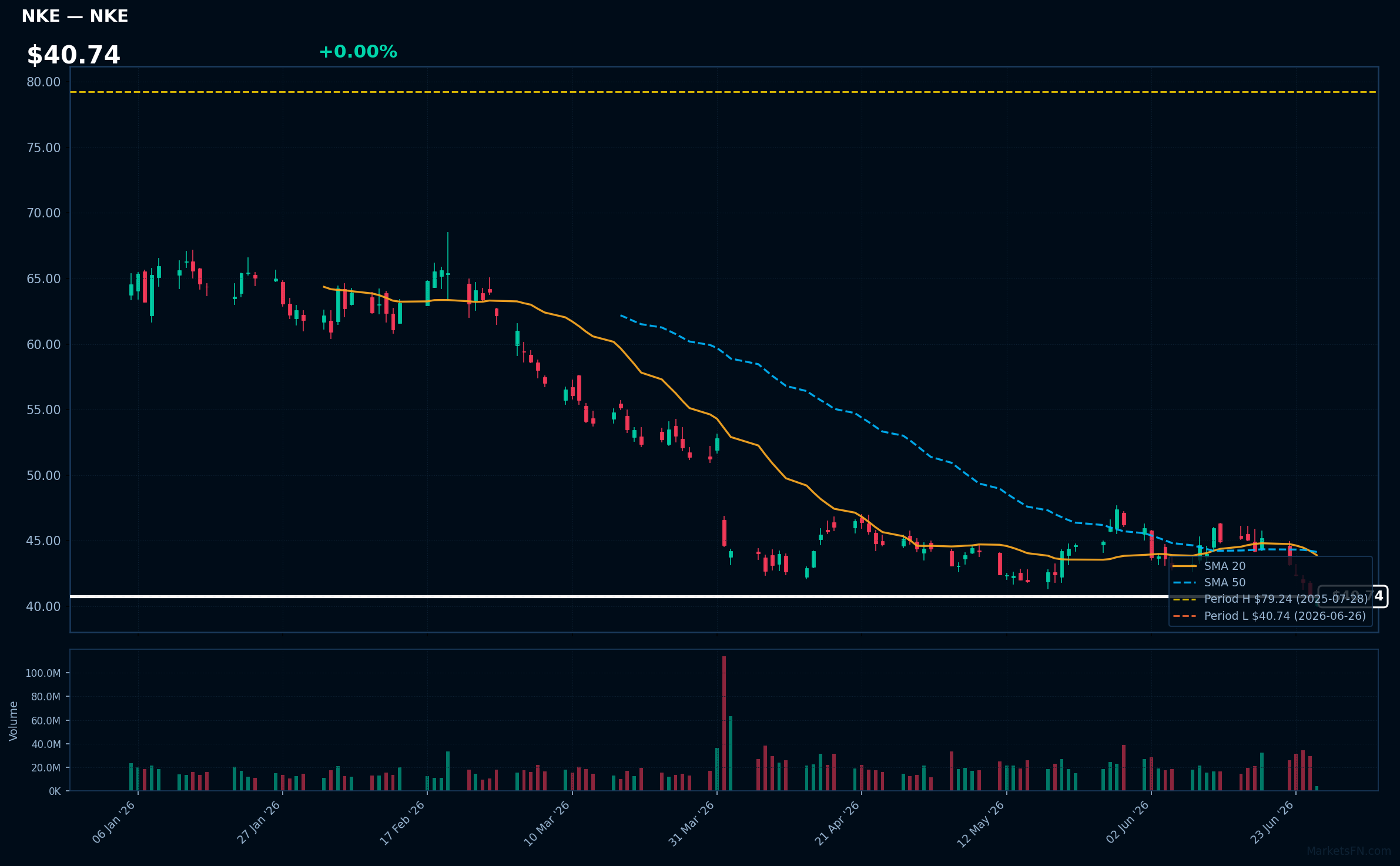Click the 80.00 price axis label
The width and height of the screenshot is (1400, 866).
(43, 82)
